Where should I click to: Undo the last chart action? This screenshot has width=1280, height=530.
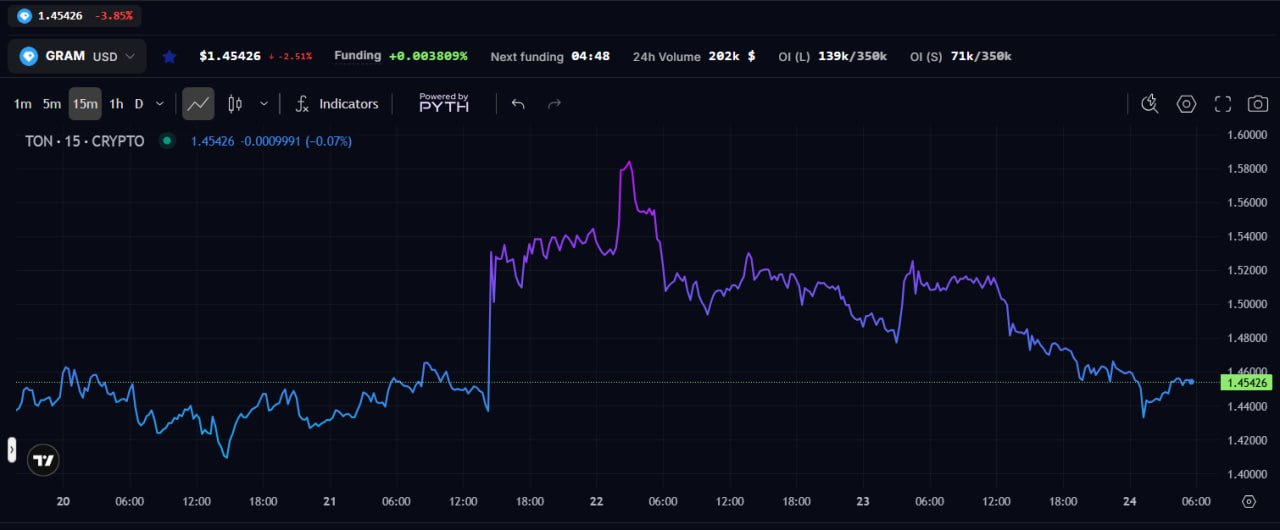(x=518, y=104)
